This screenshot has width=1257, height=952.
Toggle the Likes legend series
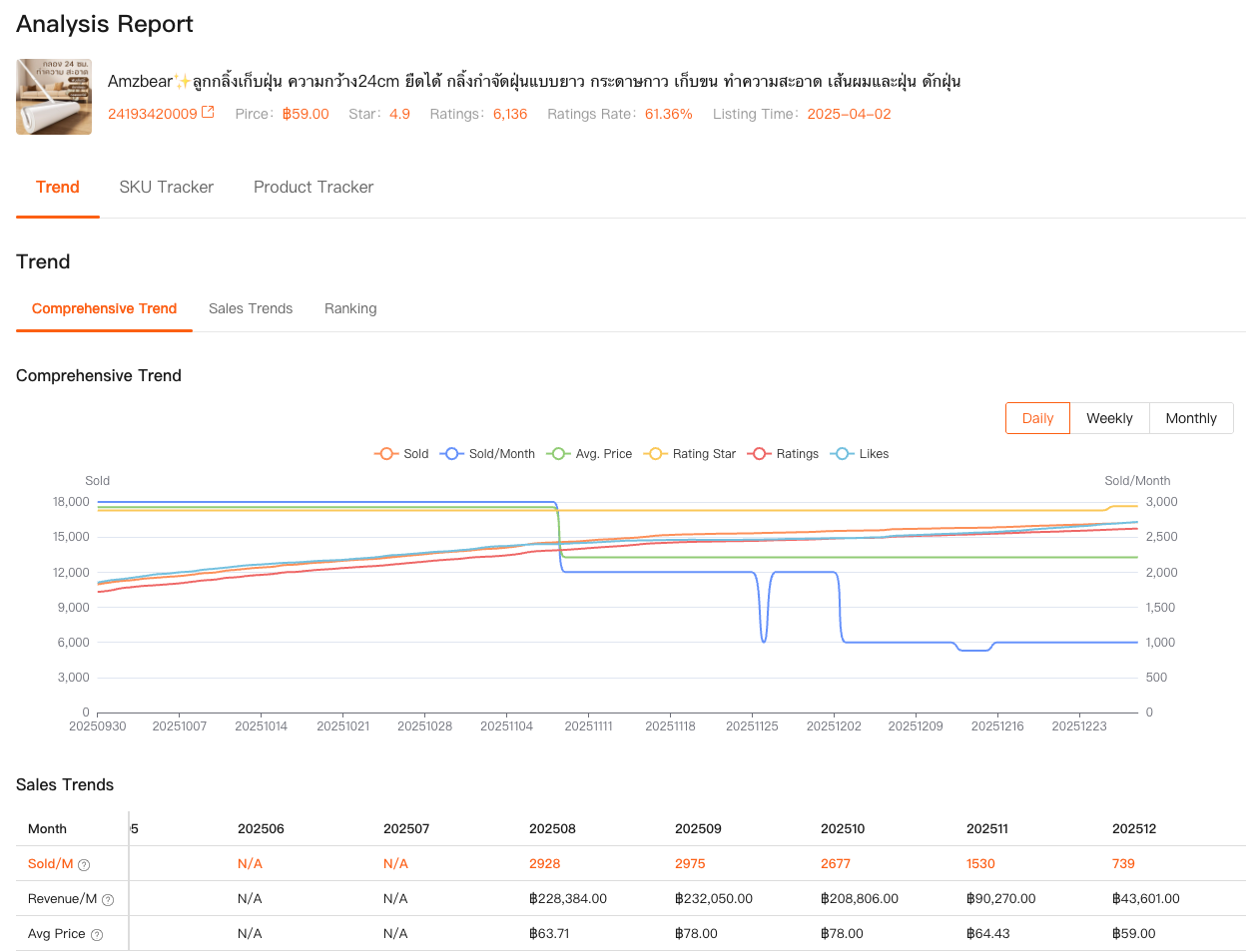pos(860,454)
